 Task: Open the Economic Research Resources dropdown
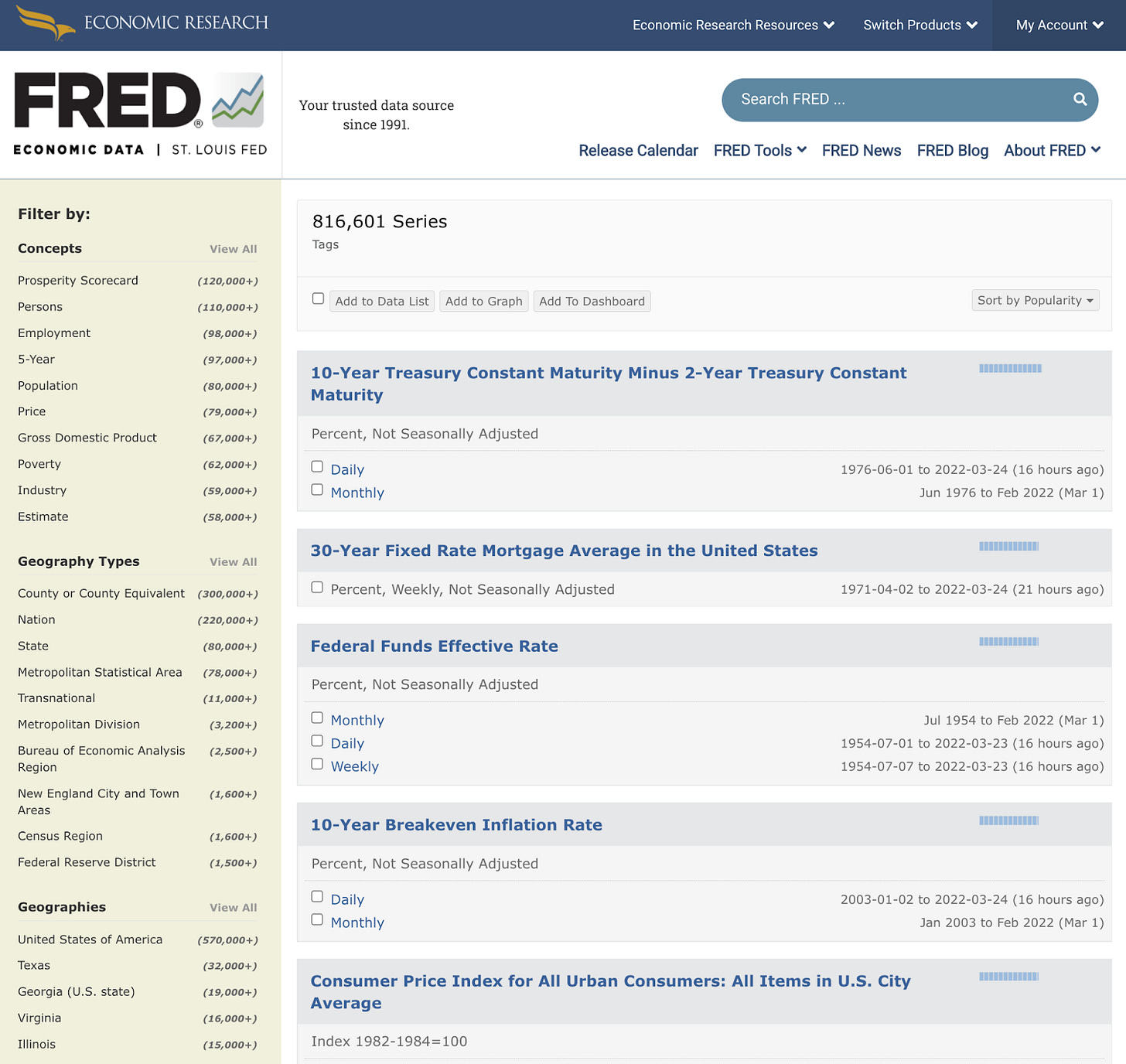click(733, 25)
